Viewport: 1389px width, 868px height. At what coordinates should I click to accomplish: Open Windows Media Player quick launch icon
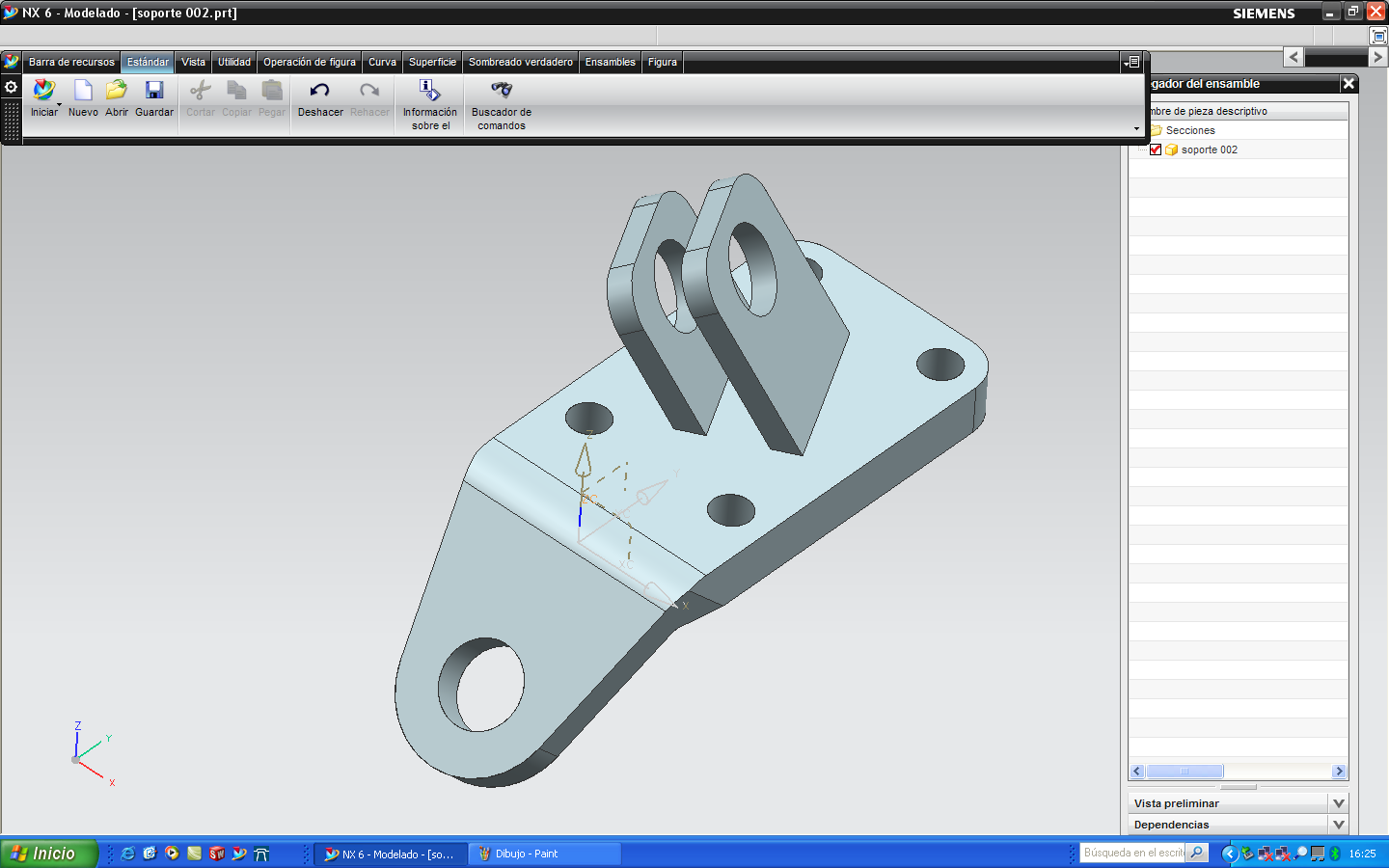click(172, 854)
